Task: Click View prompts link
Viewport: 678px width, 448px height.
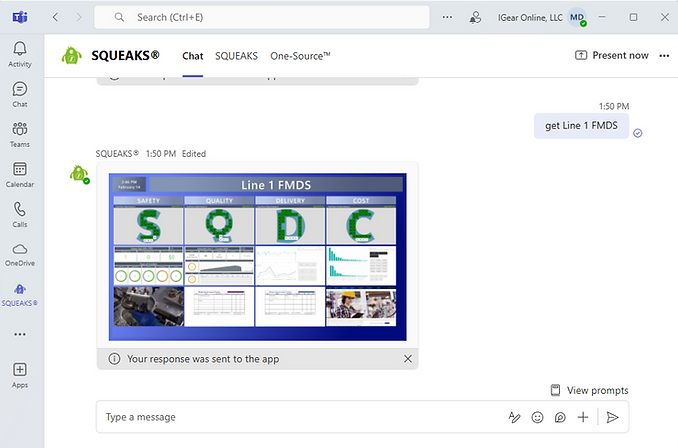Action: tap(589, 390)
